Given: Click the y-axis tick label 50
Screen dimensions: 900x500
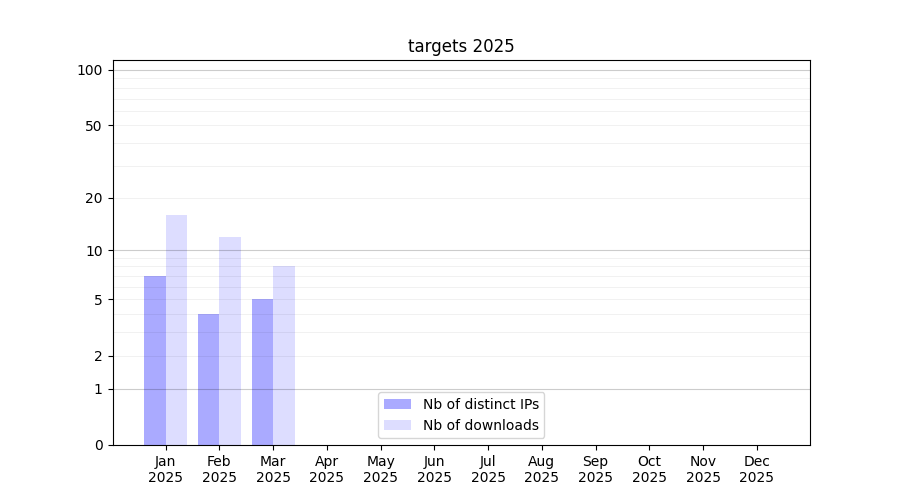Looking at the screenshot, I should tap(93, 126).
